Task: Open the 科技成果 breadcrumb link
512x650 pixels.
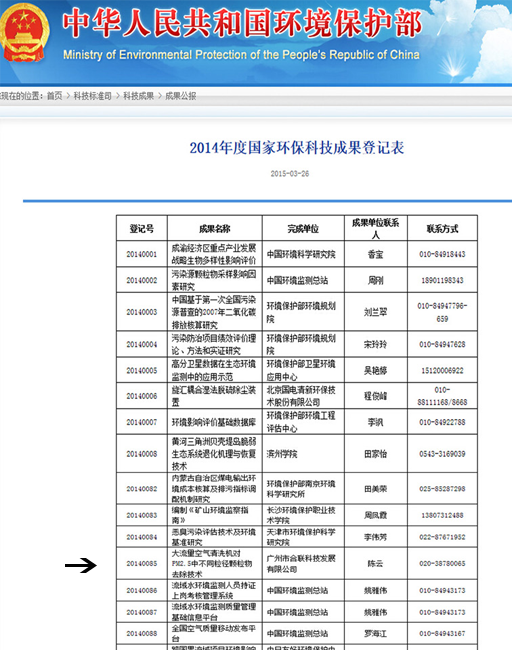Action: click(138, 96)
